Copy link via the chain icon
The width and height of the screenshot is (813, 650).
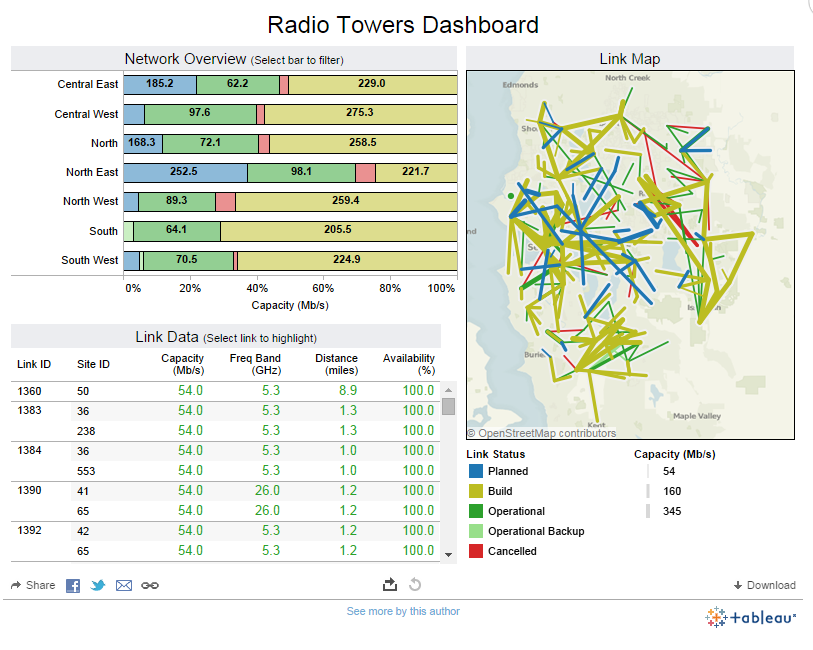coord(150,586)
